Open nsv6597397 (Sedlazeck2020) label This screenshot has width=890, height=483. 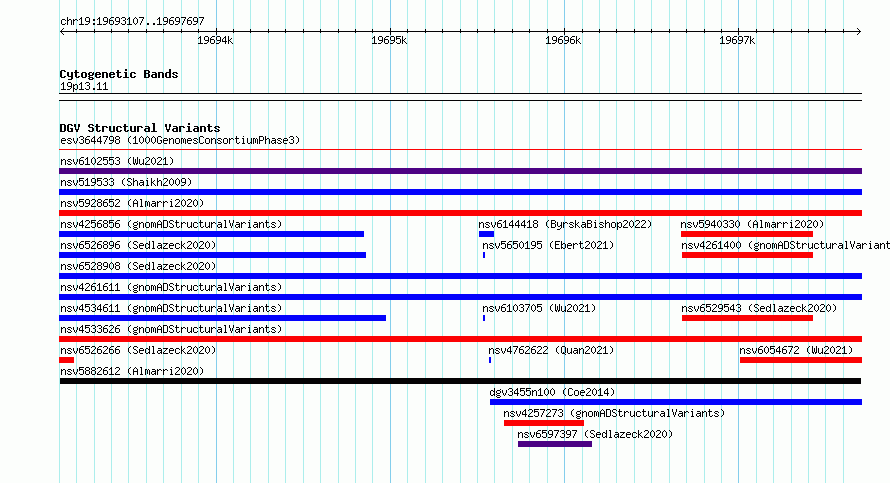(595, 434)
